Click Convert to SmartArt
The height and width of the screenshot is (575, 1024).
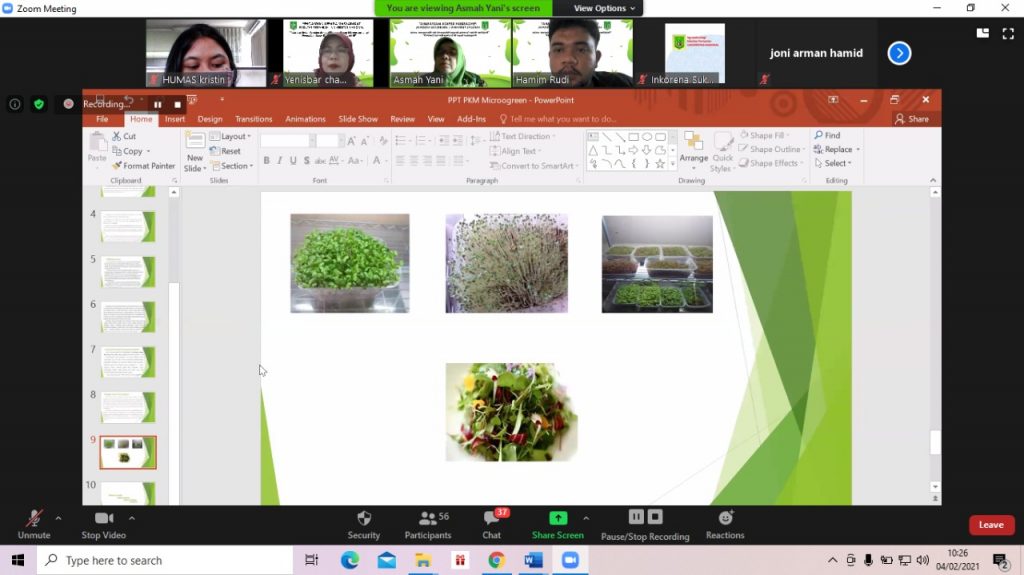(x=534, y=166)
